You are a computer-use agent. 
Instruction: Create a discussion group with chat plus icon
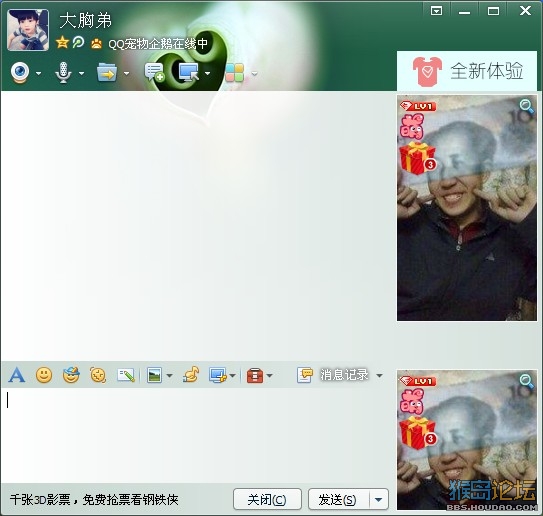[x=154, y=72]
